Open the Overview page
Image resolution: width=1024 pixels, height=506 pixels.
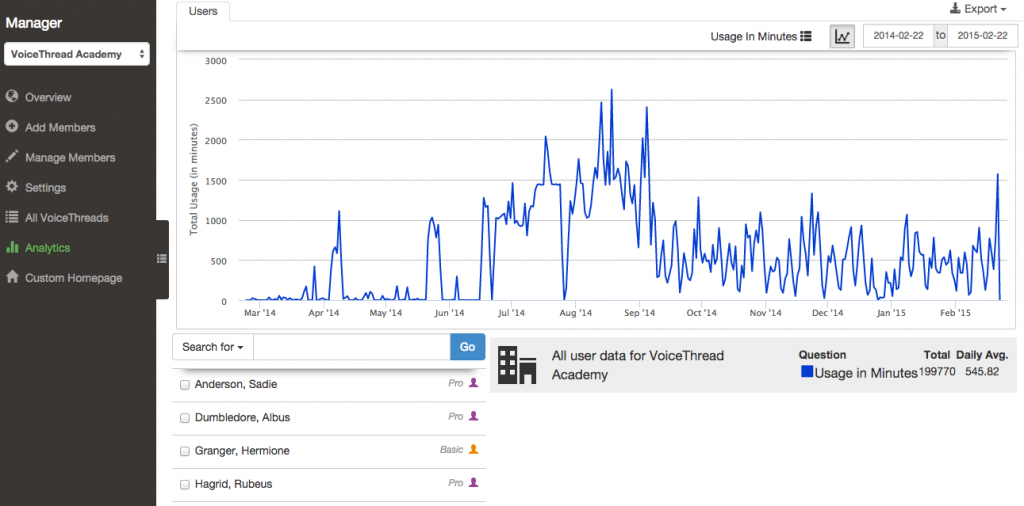pyautogui.click(x=48, y=97)
